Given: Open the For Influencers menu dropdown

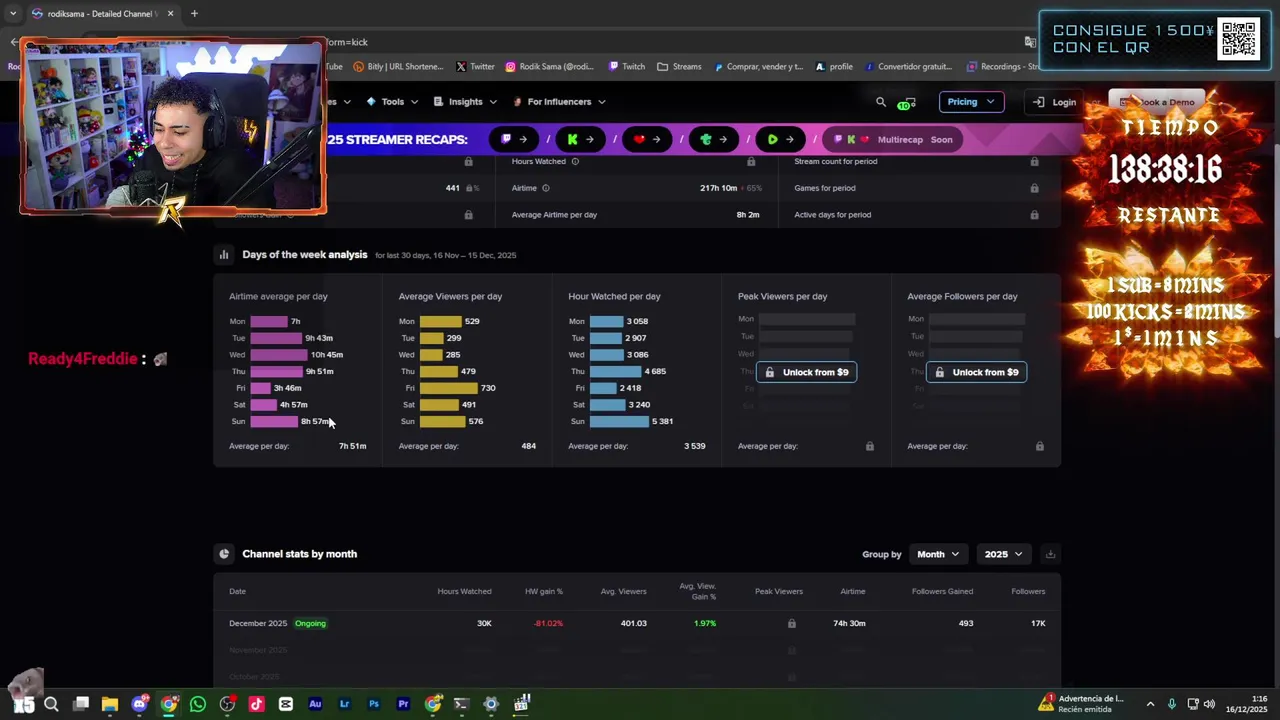Looking at the screenshot, I should pos(559,102).
